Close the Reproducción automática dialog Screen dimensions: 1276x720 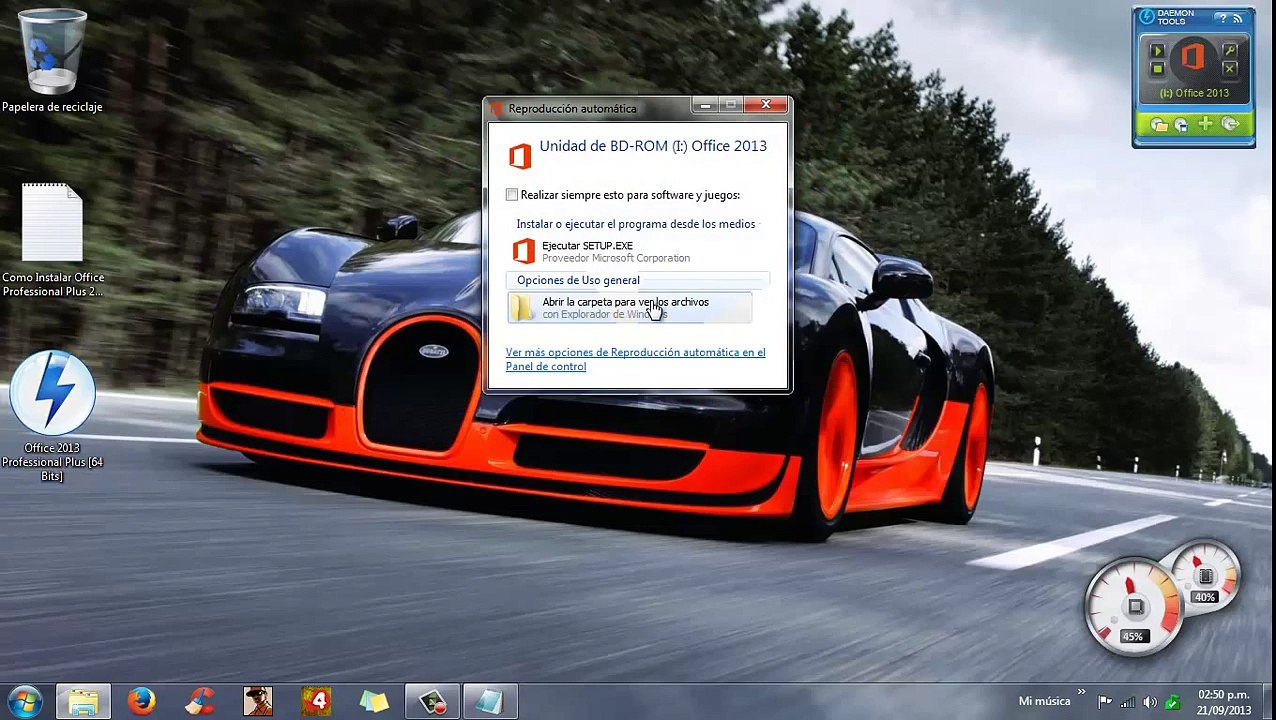click(766, 104)
